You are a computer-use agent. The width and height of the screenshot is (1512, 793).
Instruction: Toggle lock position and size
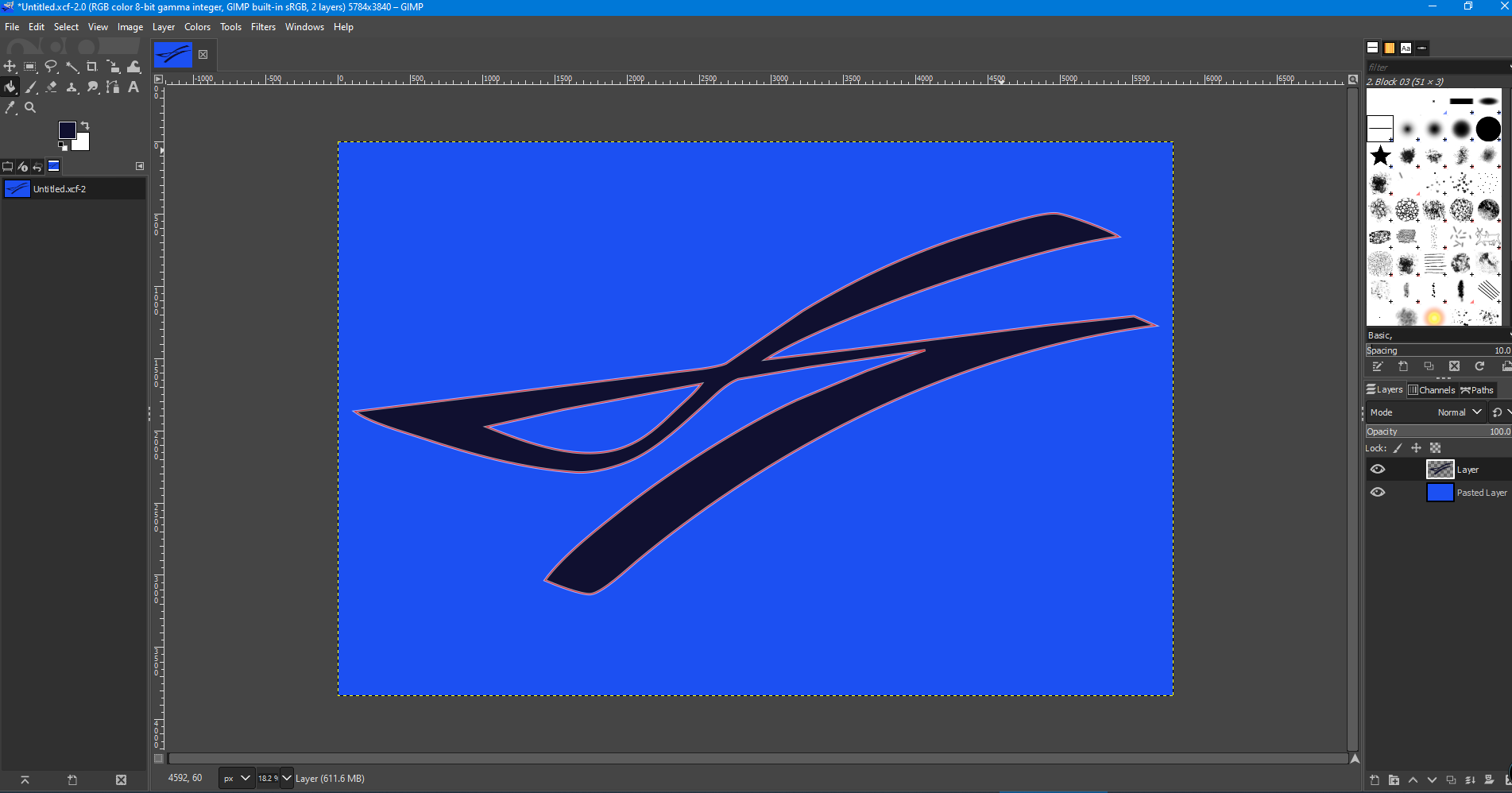tap(1416, 448)
